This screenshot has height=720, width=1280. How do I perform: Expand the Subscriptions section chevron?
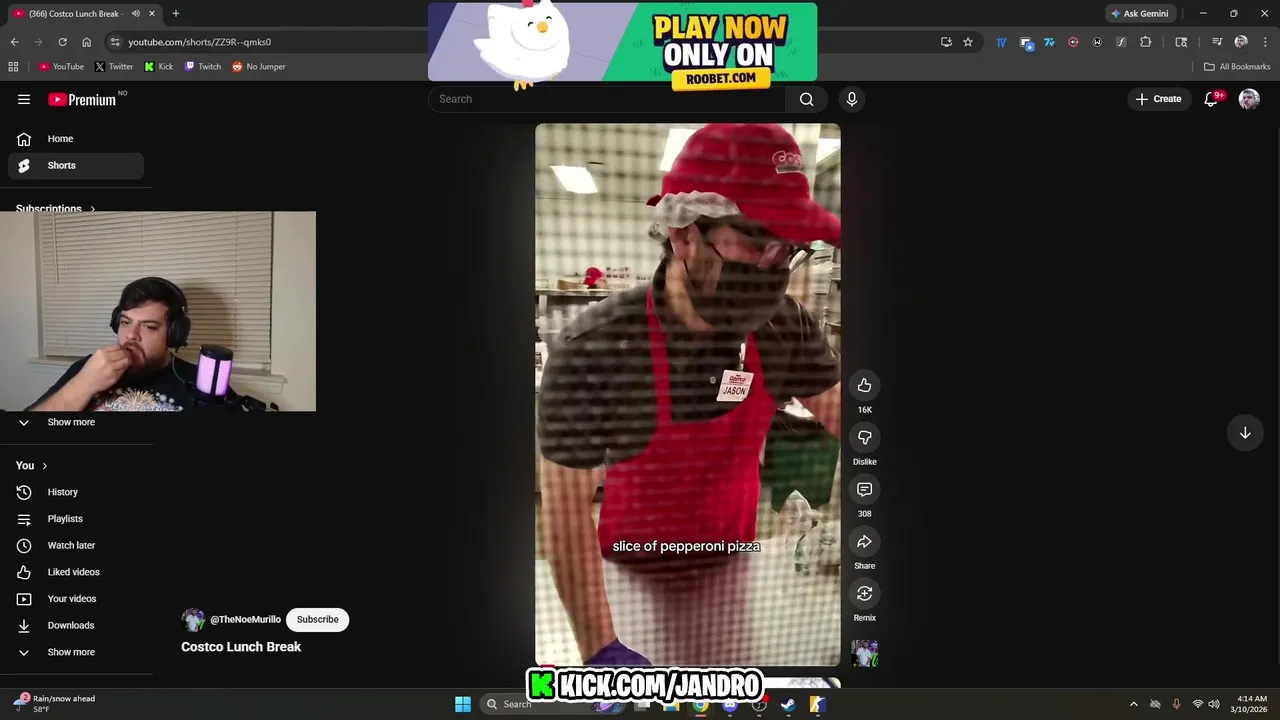pyautogui.click(x=93, y=209)
